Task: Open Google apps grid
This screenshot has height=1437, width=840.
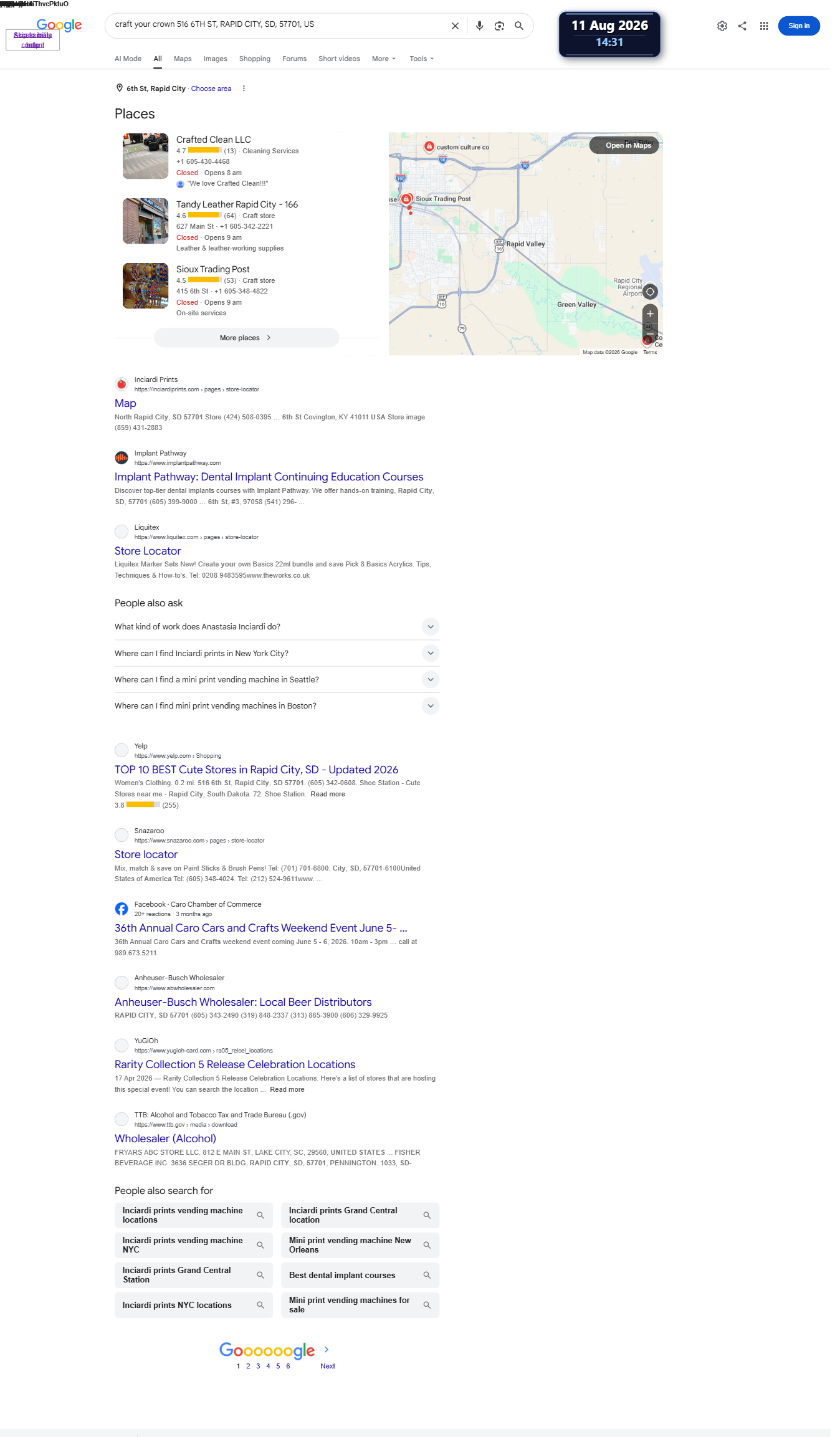Action: pos(763,26)
